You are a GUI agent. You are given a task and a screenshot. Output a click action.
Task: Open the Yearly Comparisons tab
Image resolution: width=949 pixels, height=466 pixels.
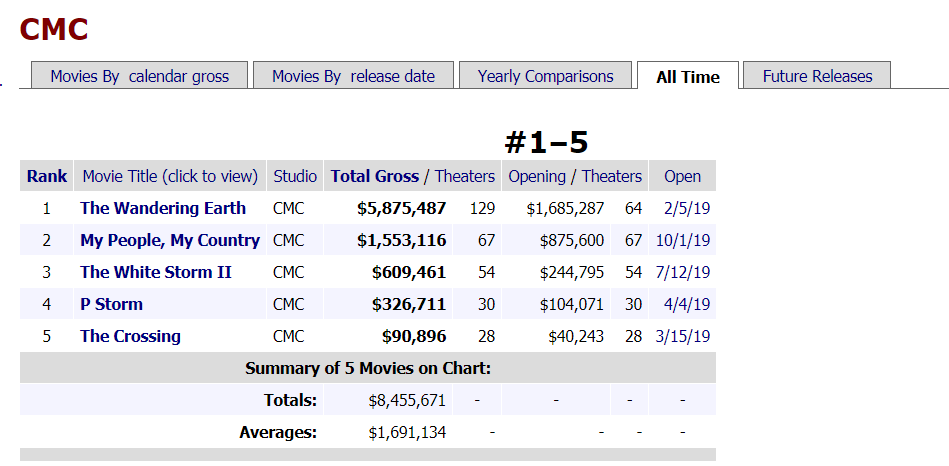coord(545,76)
